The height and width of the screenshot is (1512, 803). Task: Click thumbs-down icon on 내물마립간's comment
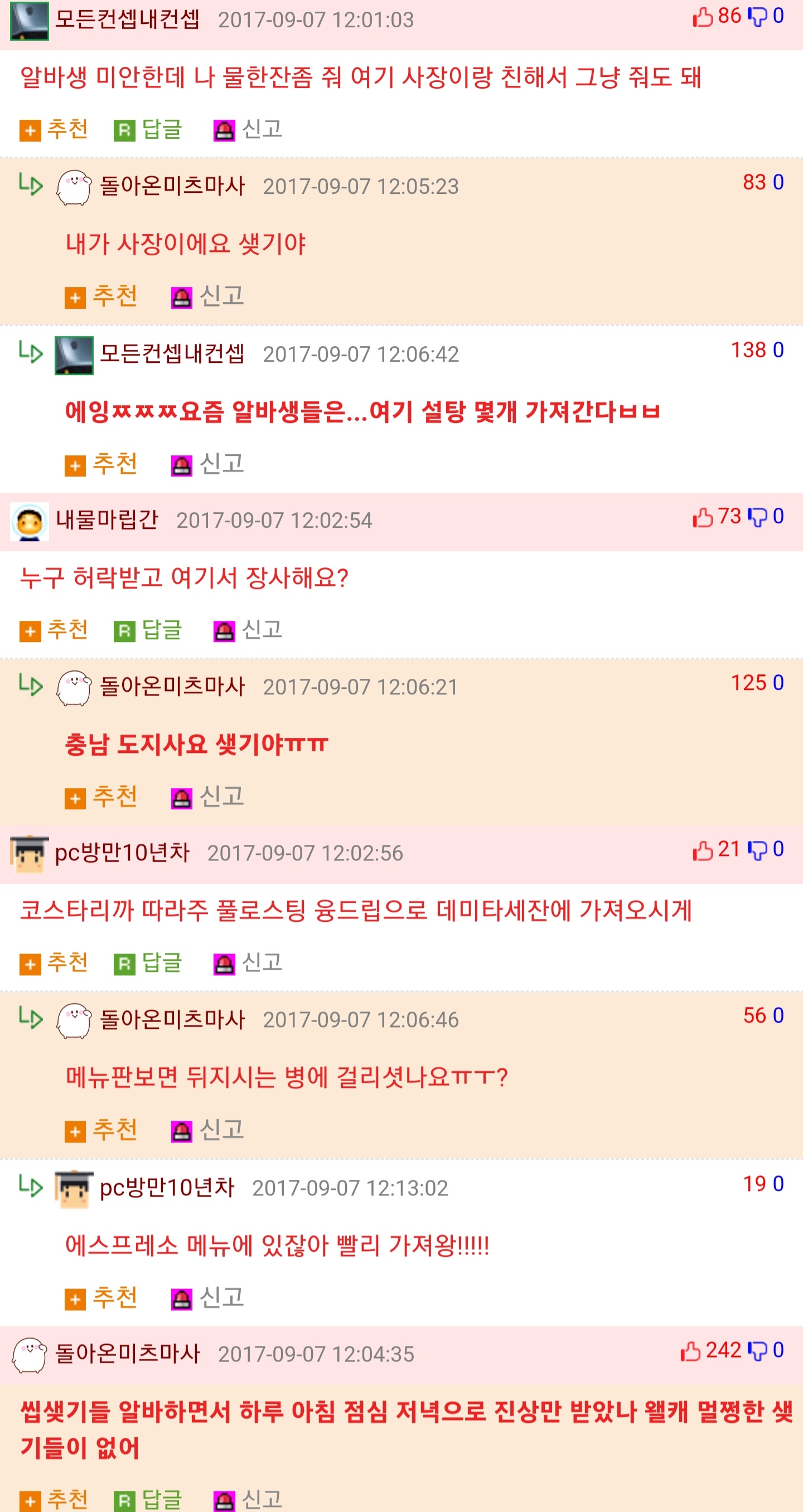coord(757,517)
